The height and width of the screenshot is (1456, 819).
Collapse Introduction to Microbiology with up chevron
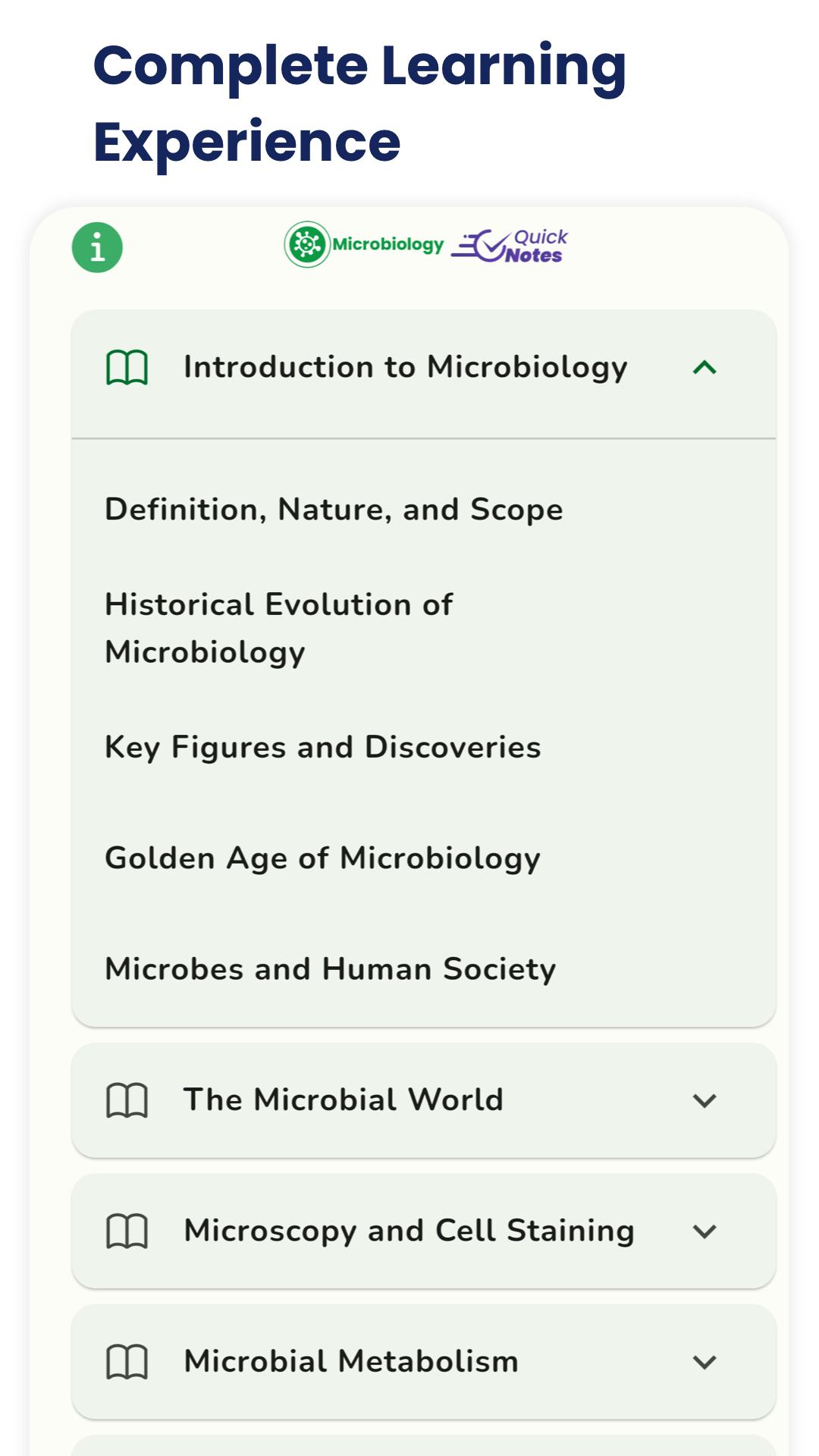[x=704, y=368]
